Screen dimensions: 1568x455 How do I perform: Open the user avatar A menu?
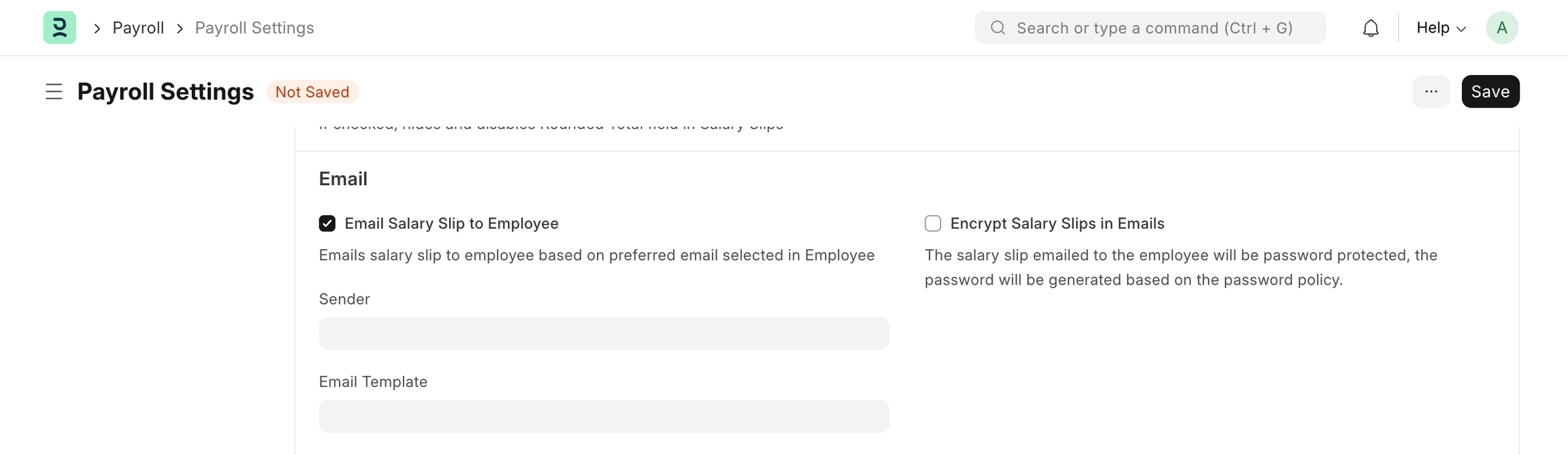coord(1501,28)
